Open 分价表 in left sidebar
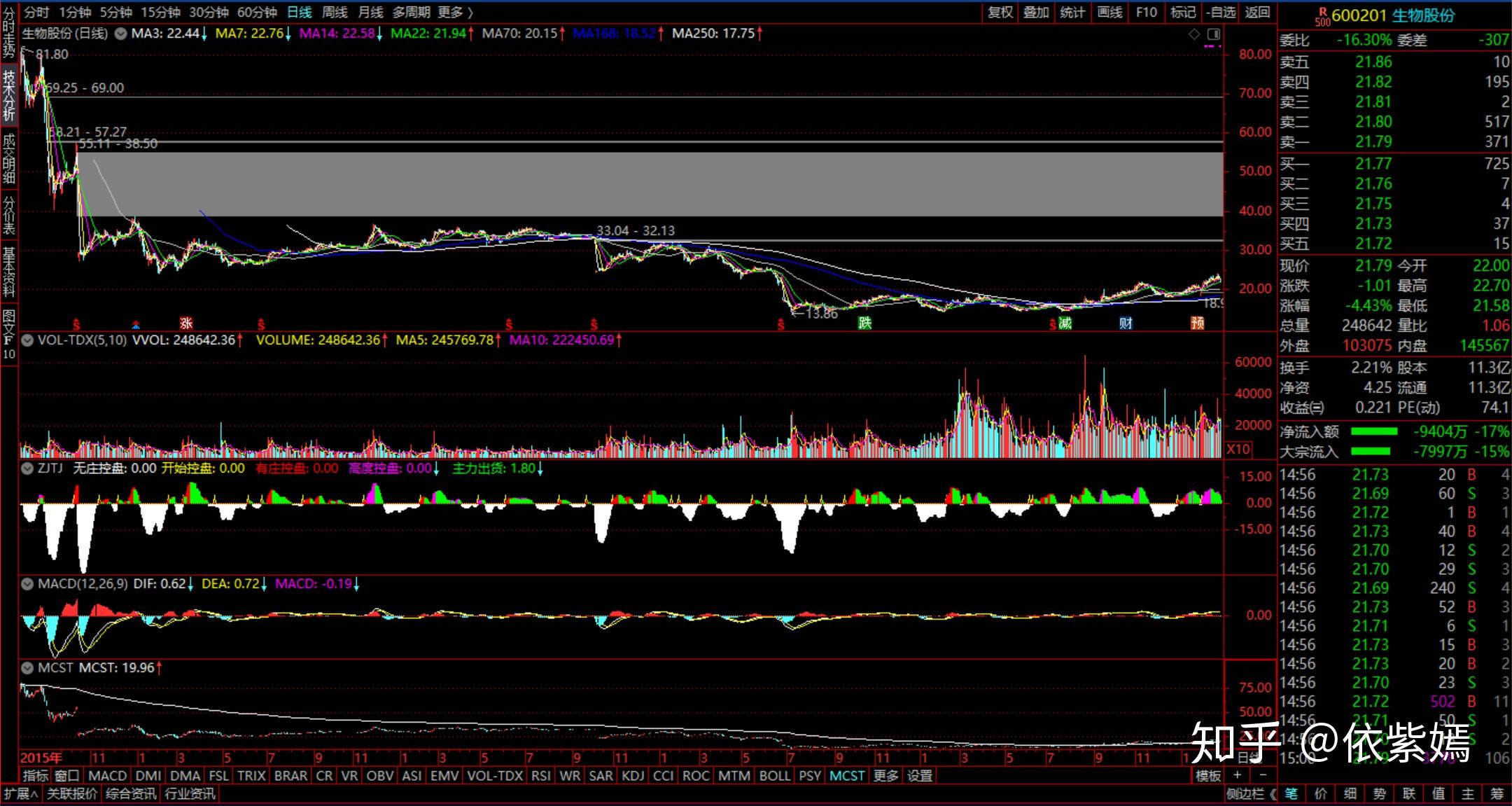1512x806 pixels. 8,215
